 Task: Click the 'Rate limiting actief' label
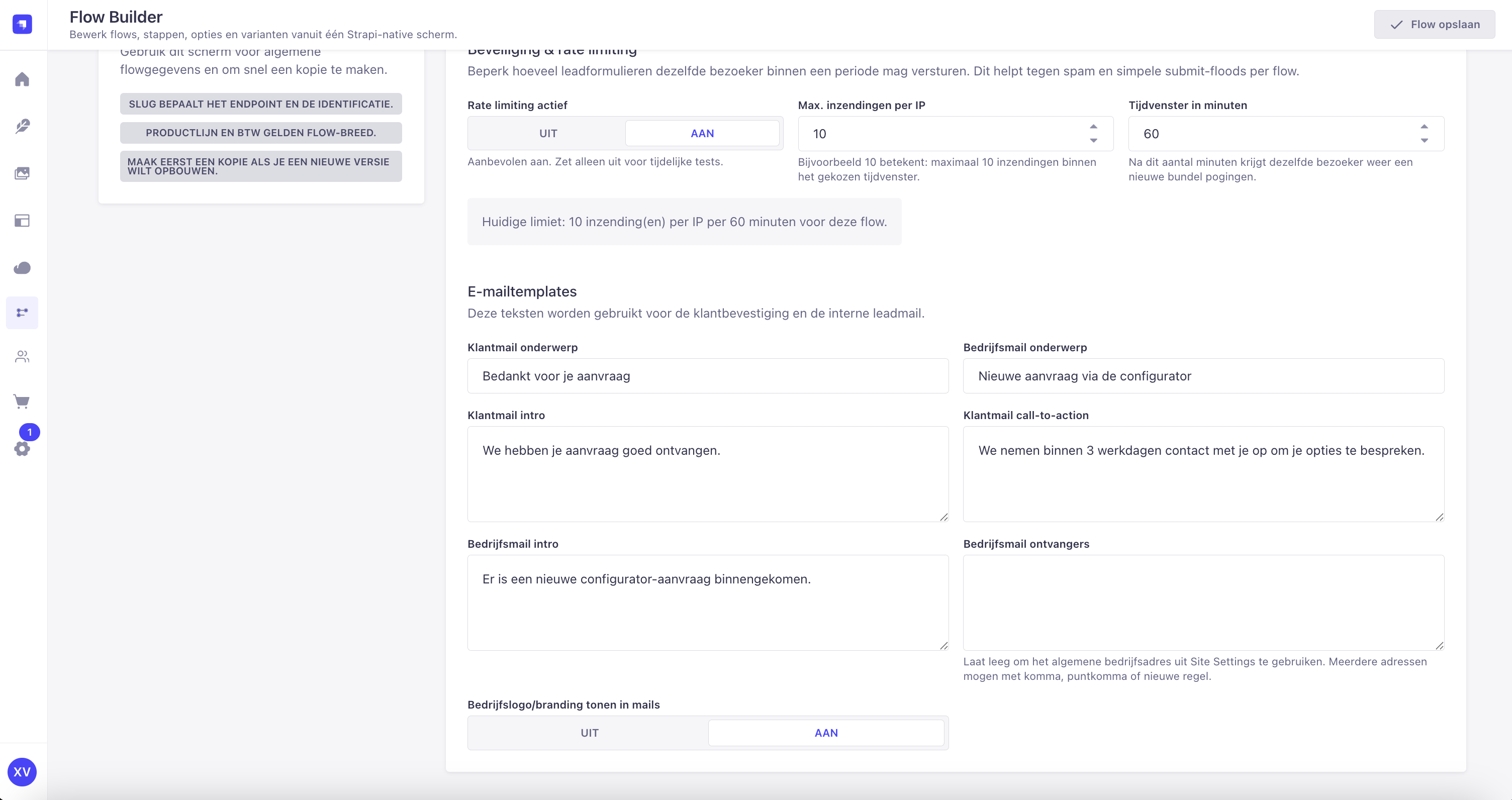(x=517, y=105)
